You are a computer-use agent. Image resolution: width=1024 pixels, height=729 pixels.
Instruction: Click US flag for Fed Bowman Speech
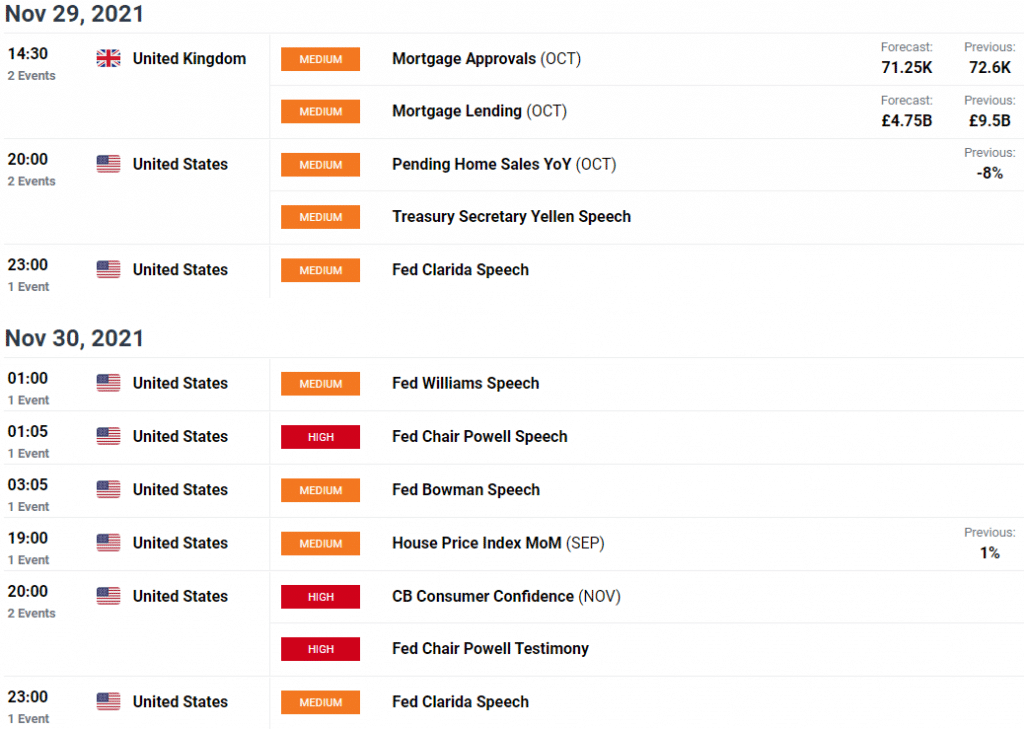pos(108,489)
